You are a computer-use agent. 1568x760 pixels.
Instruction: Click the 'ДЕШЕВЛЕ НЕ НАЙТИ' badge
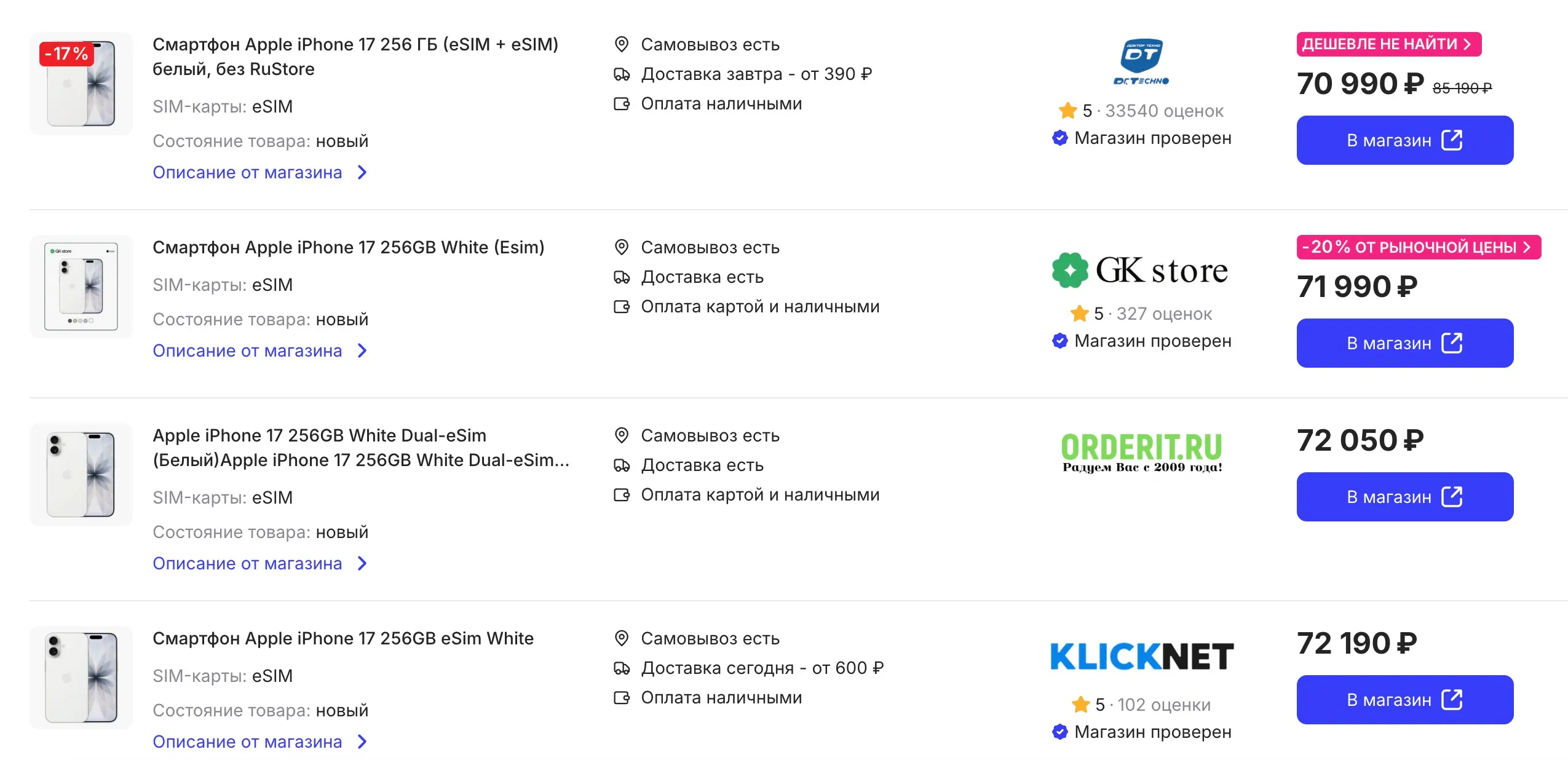(1388, 44)
